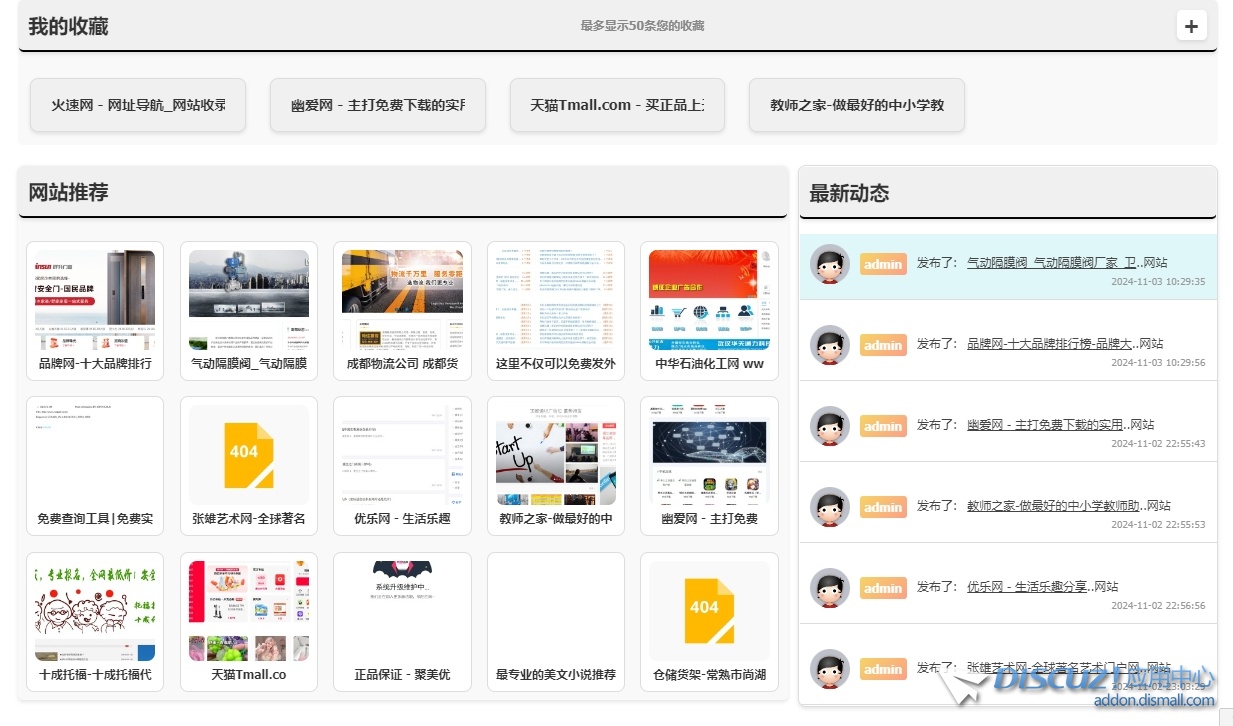Open the 品牌网-十大品牌排行榜 feed link
The width and height of the screenshot is (1233, 726).
pos(1049,344)
